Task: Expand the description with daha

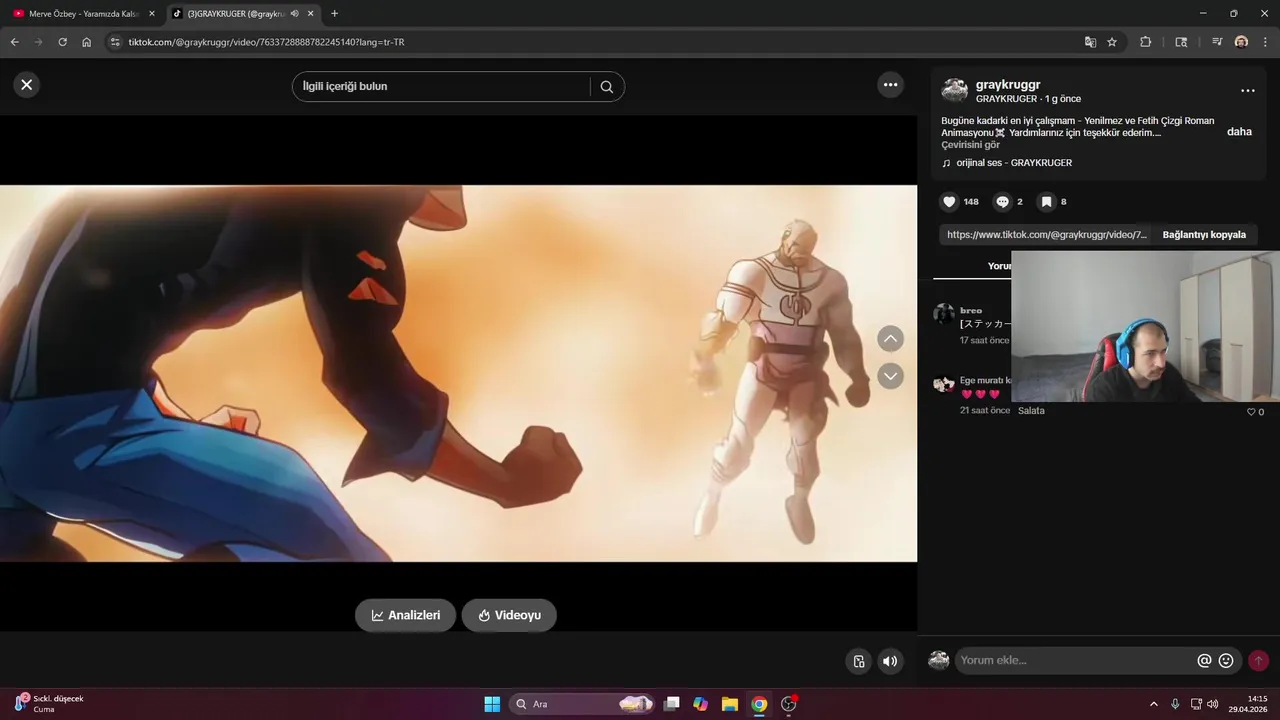Action: click(x=1239, y=132)
